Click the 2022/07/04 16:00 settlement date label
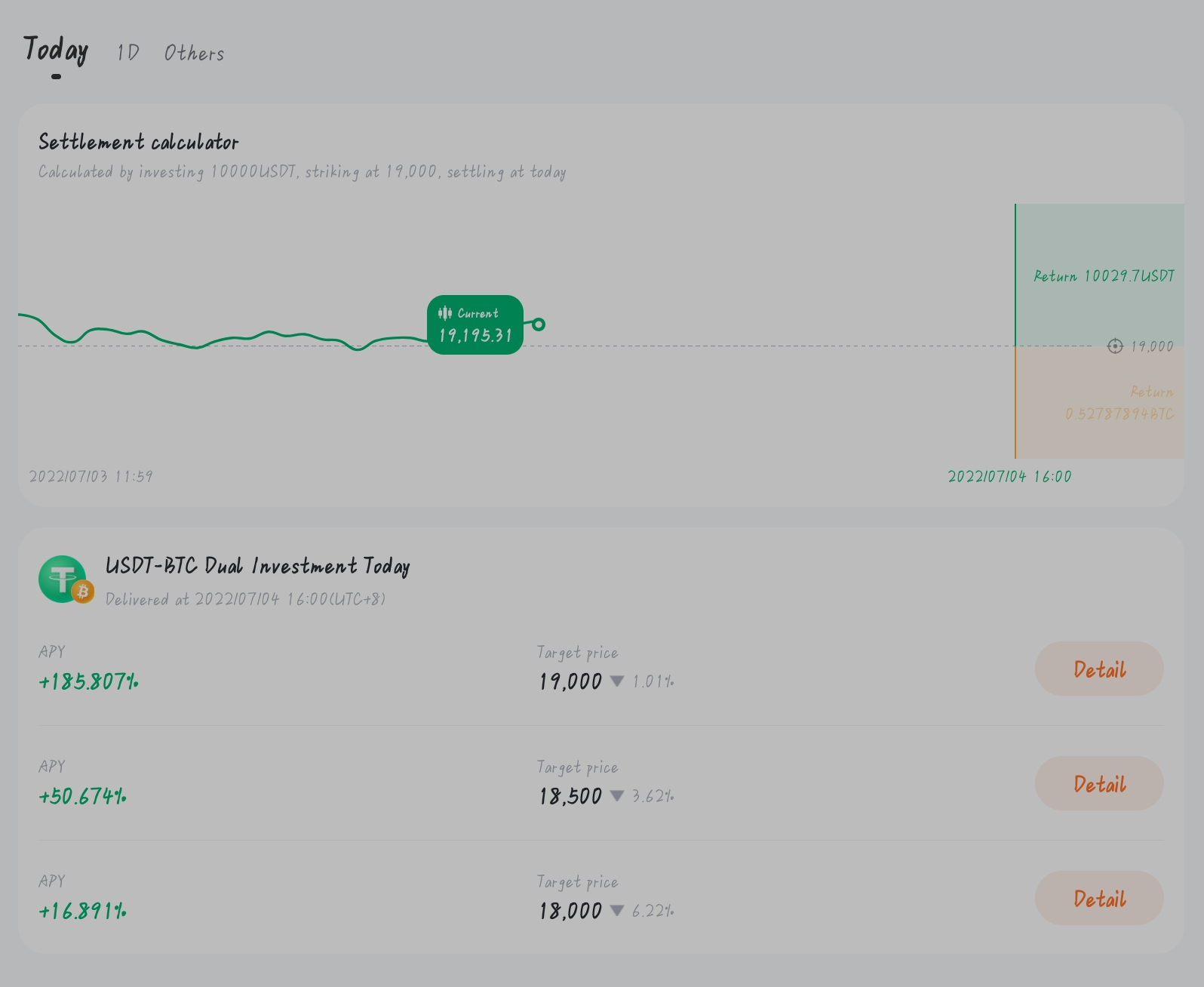Screen dimensions: 1204x987 click(1009, 477)
